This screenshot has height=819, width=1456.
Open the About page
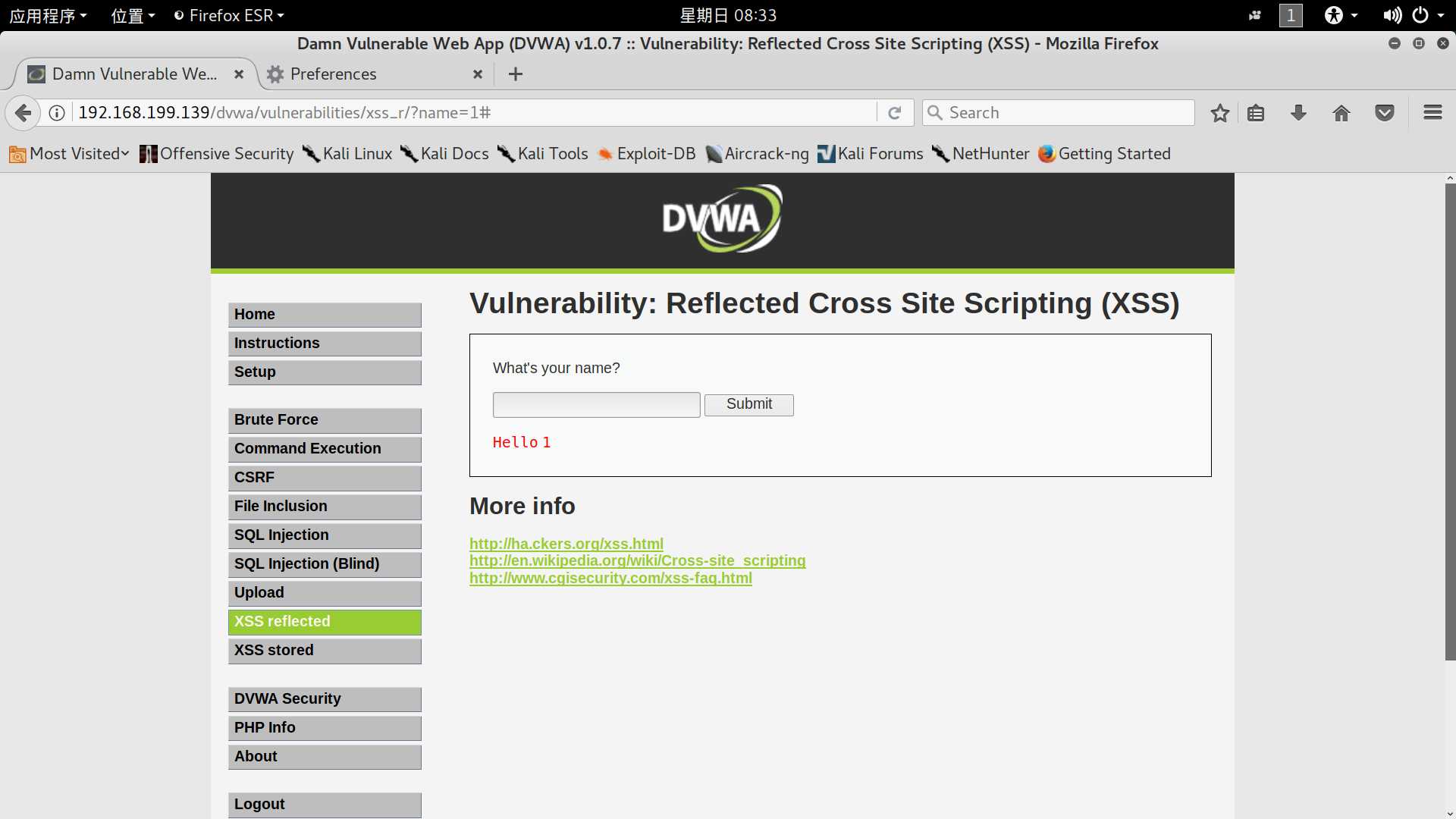325,757
